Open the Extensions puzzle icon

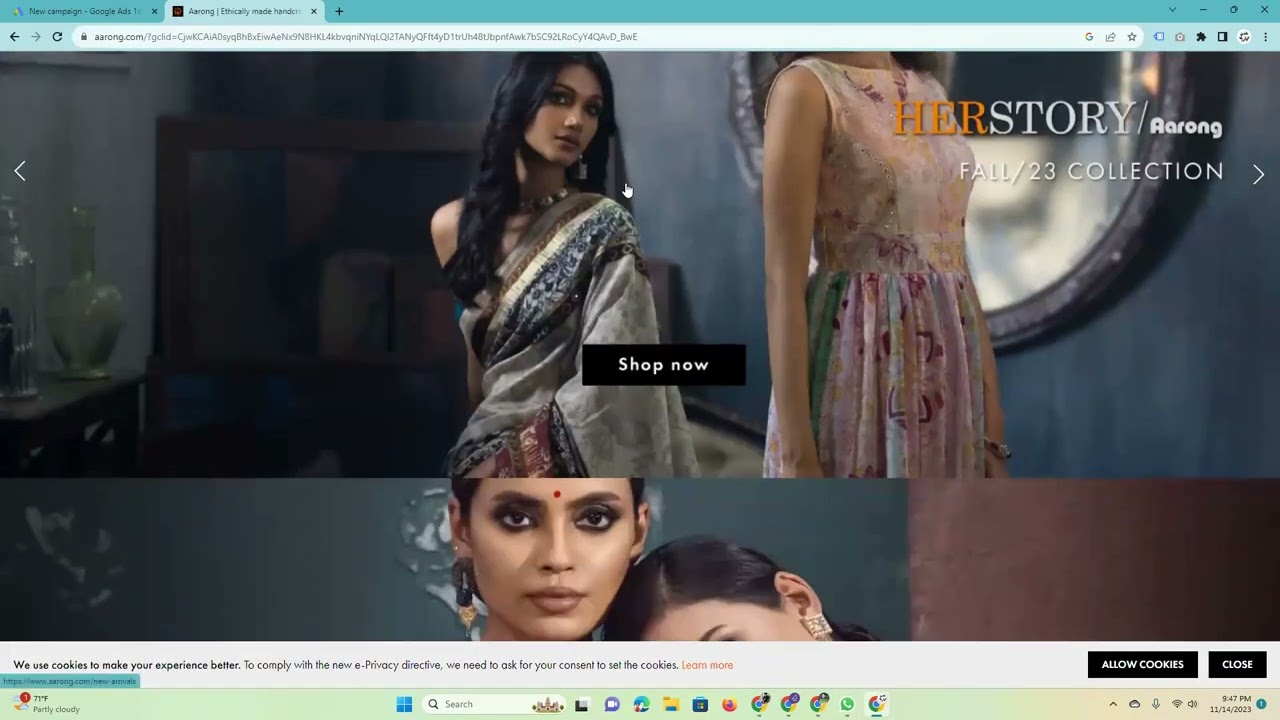coord(1201,37)
